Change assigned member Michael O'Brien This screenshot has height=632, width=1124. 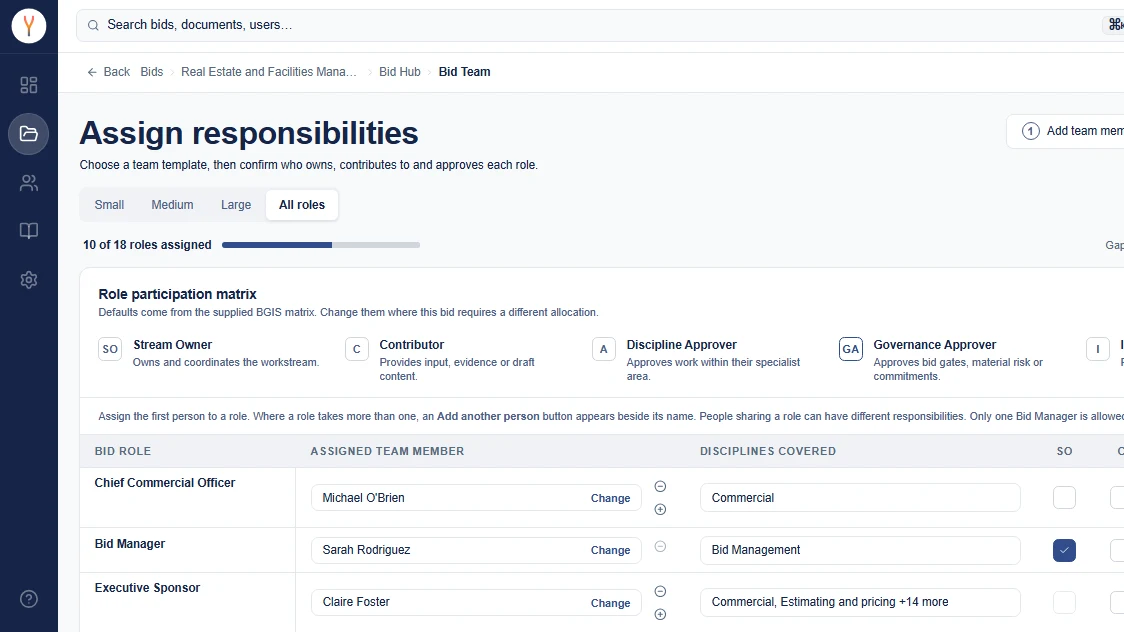(610, 498)
